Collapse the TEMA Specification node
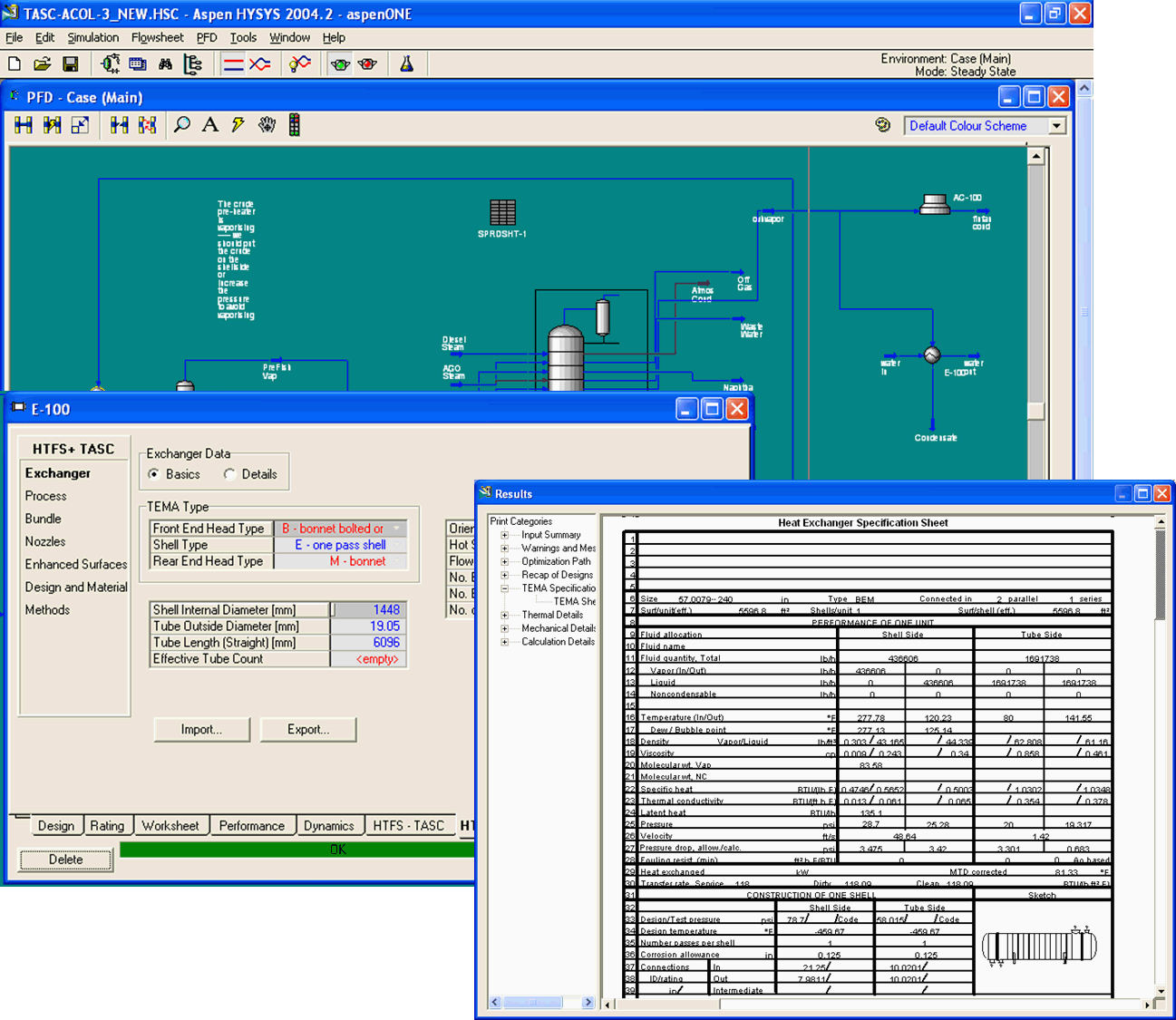 [x=505, y=588]
